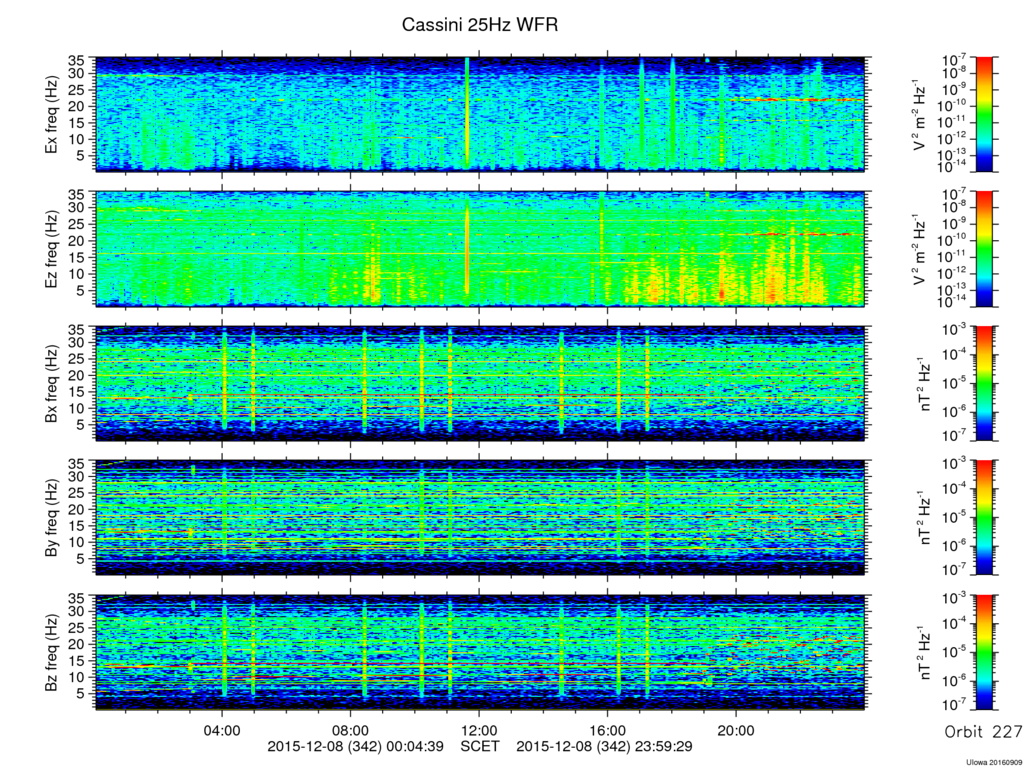Click the 20:00 time axis label

(736, 730)
